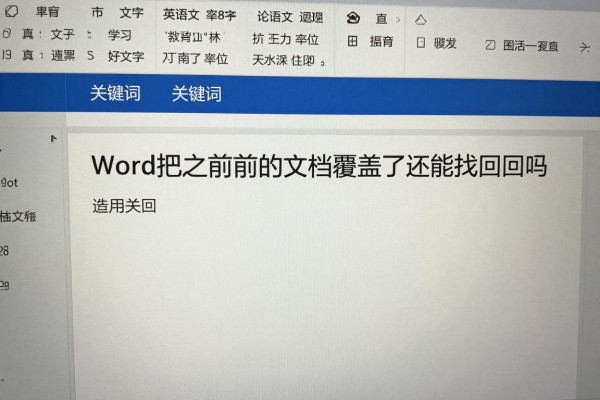
Task: Click the 市 item in the ribbon
Action: click(97, 12)
